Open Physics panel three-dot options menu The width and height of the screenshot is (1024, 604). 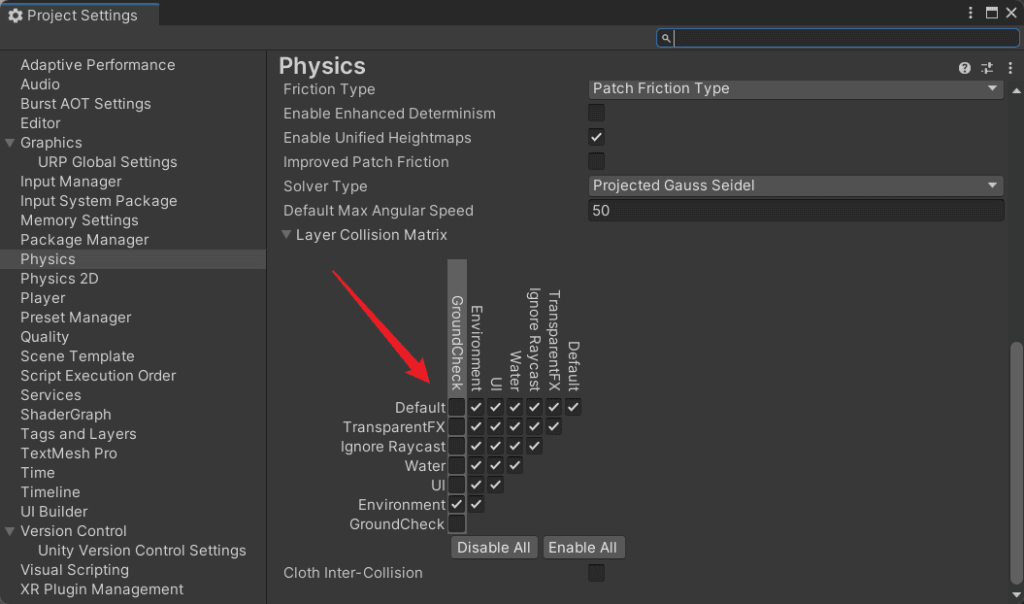[1010, 68]
